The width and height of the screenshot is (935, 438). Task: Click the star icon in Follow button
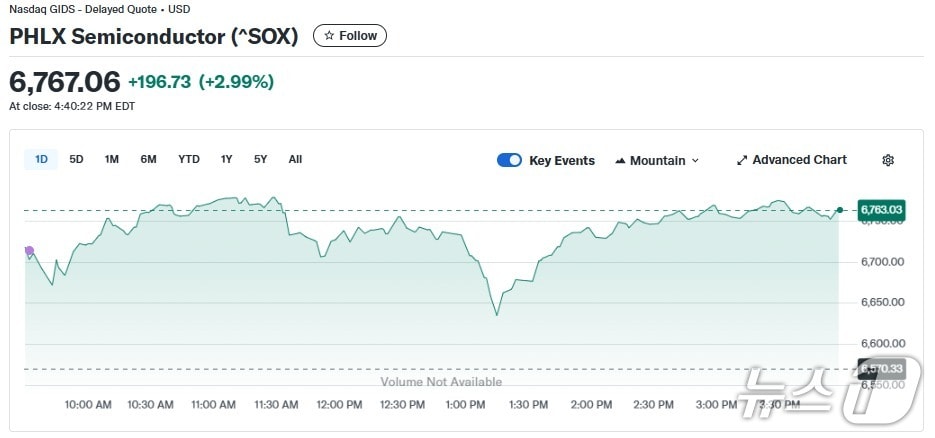pyautogui.click(x=329, y=36)
